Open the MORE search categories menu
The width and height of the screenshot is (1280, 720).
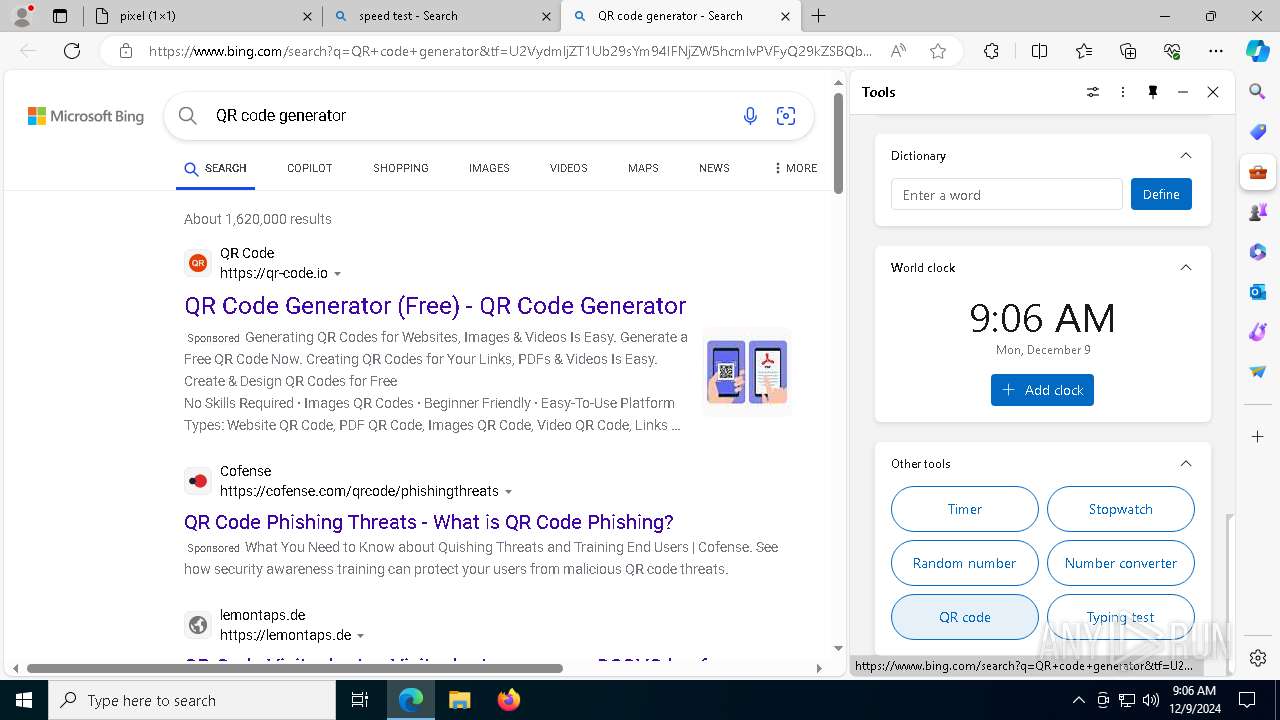(x=796, y=168)
